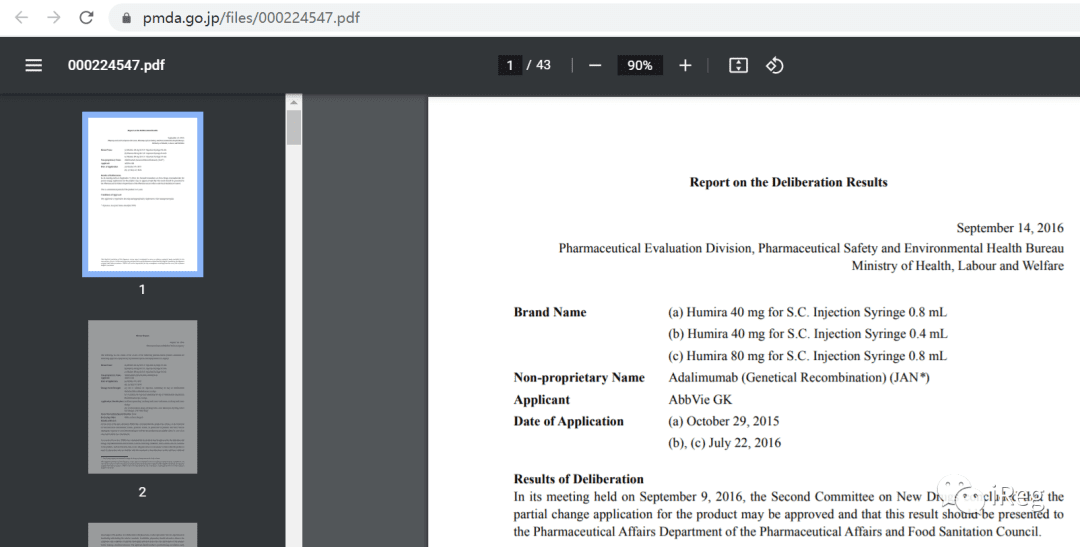Click '(b), (c) July 22, 2016' date
This screenshot has width=1080, height=547.
(x=725, y=443)
